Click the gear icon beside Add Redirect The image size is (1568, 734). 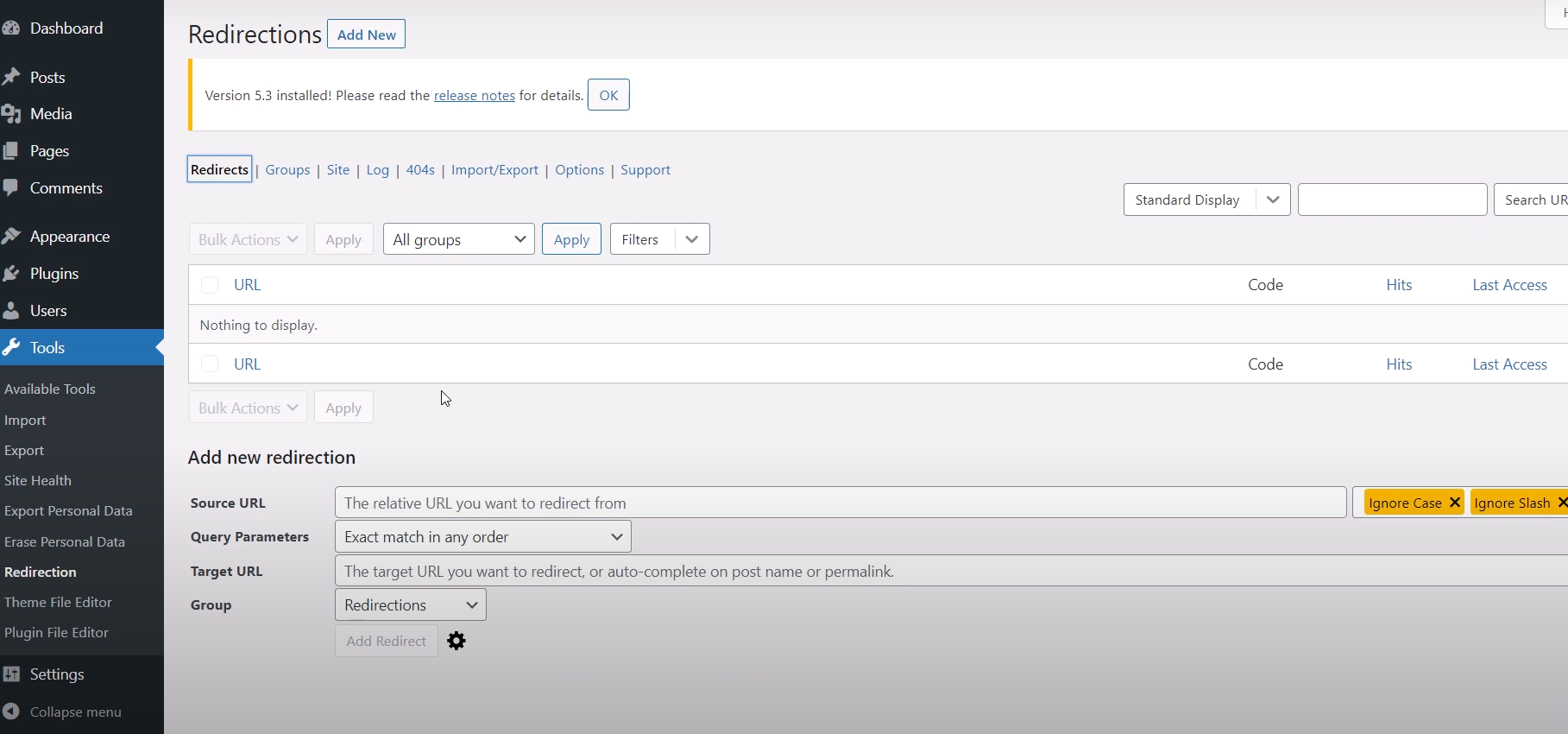click(x=457, y=641)
